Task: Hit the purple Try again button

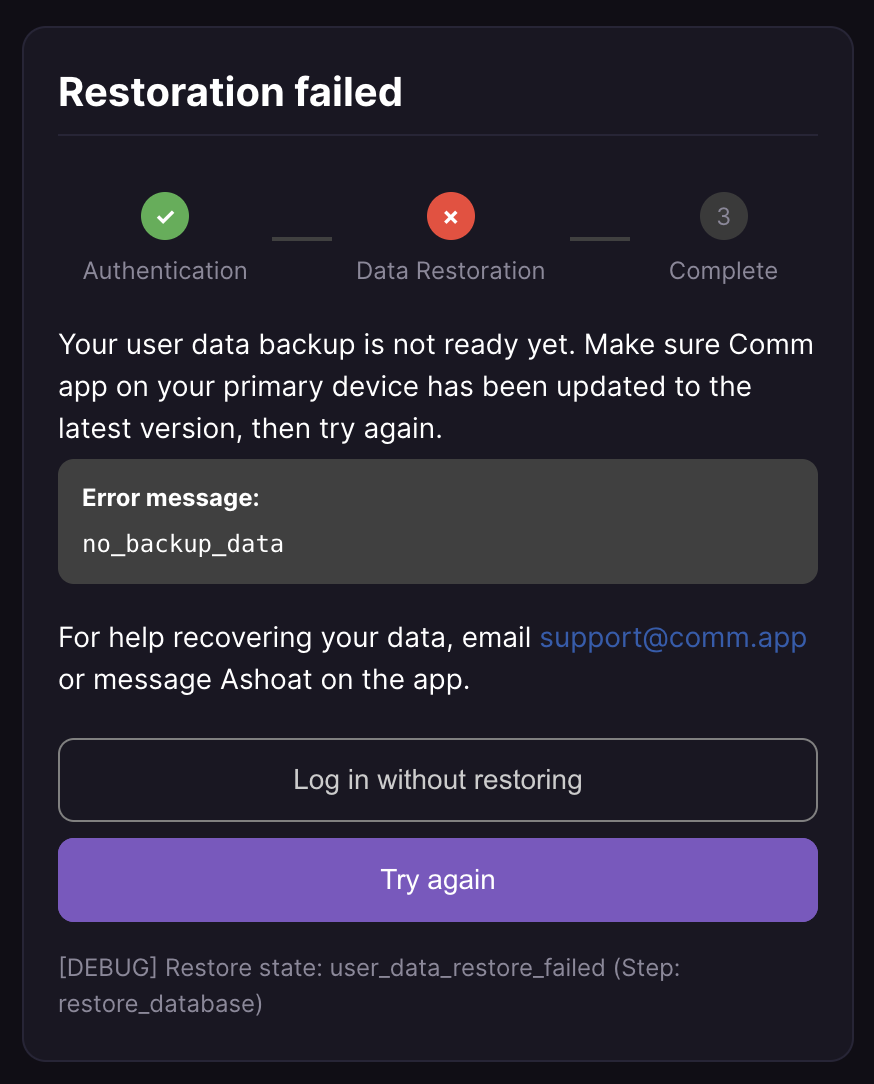Action: coord(438,880)
